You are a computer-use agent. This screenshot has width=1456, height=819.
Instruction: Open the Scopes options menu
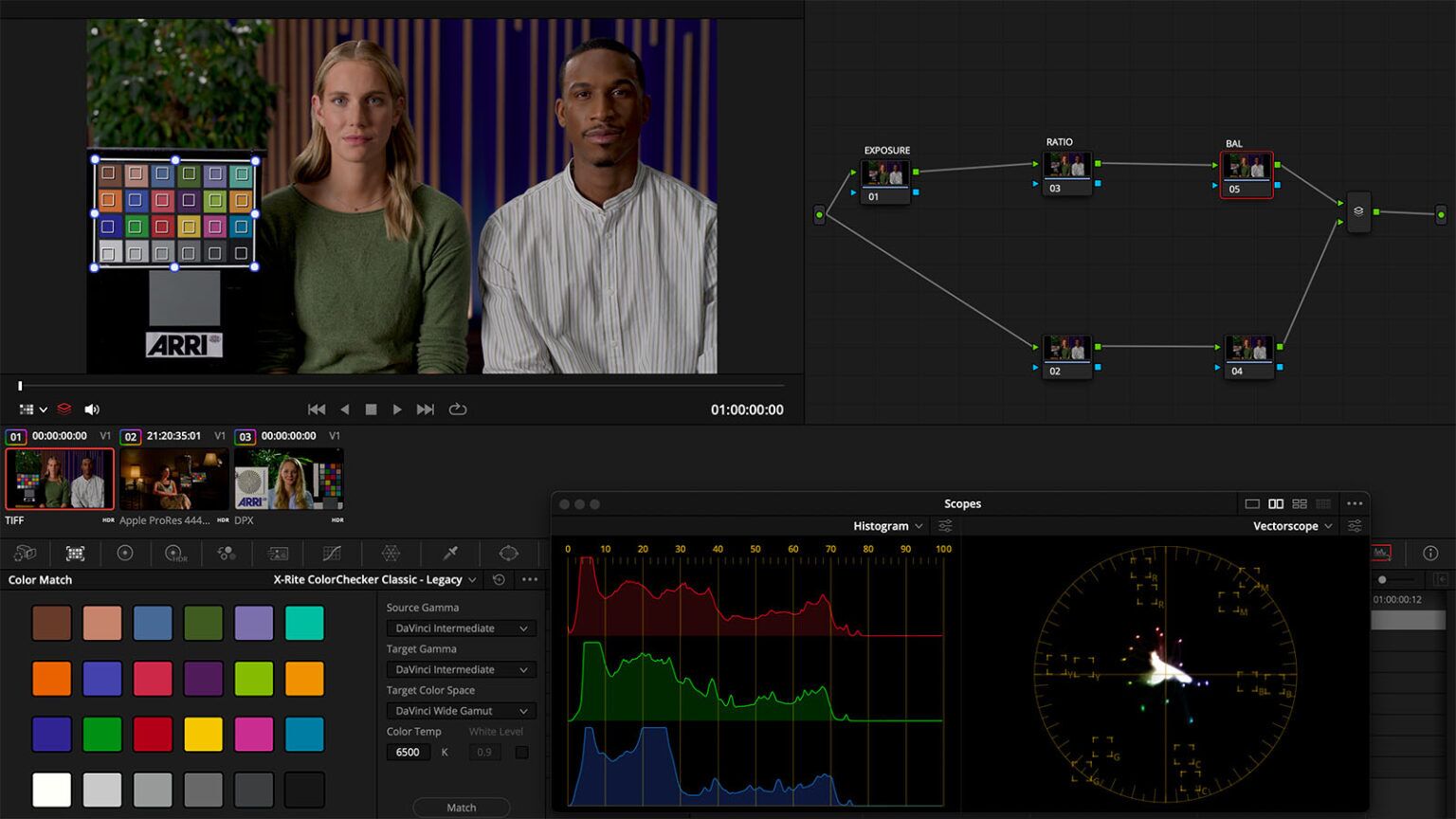click(1354, 503)
